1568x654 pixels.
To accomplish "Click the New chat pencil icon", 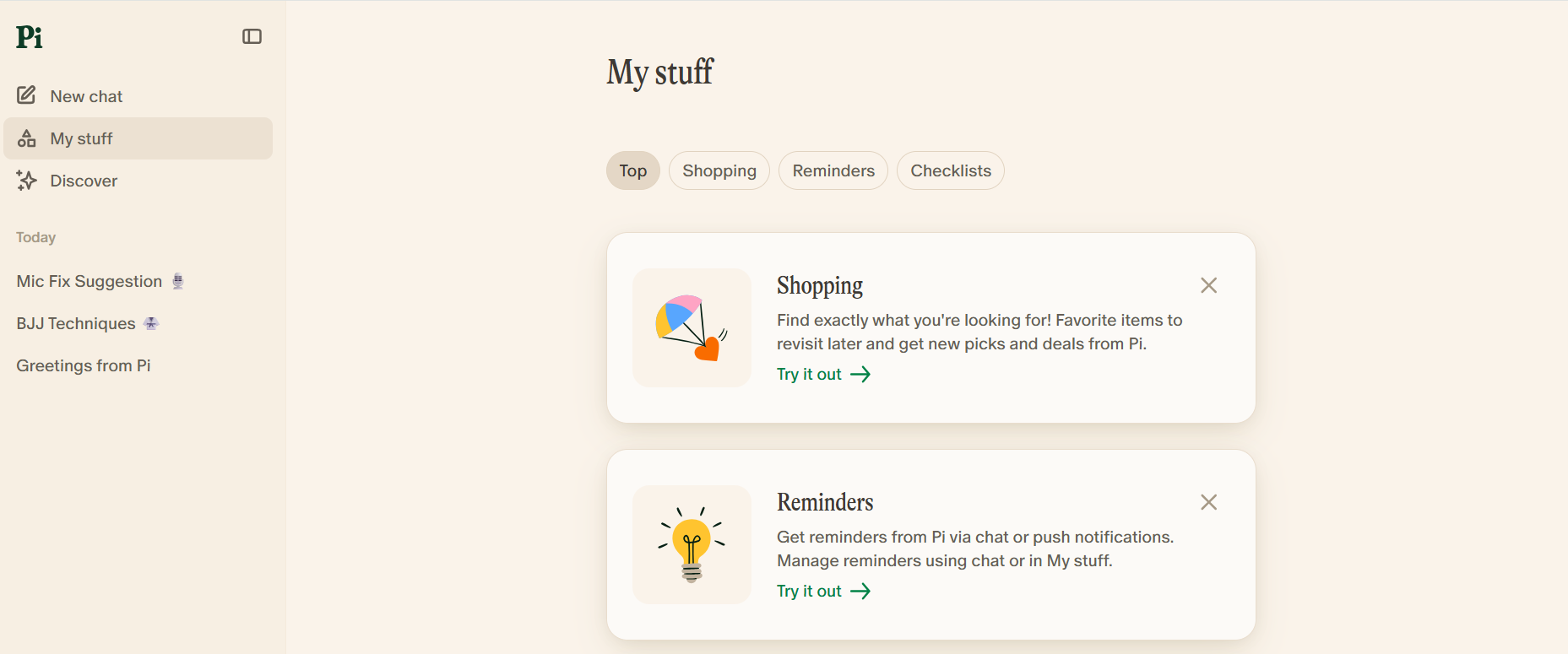I will (26, 95).
